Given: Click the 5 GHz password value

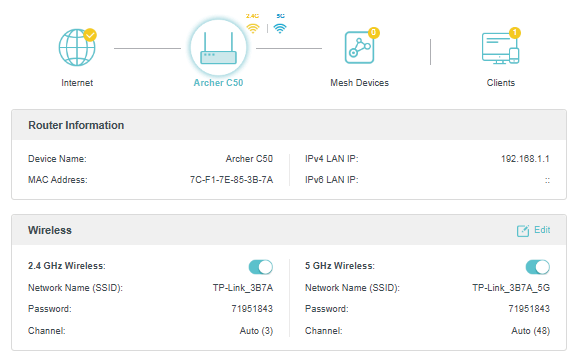Looking at the screenshot, I should [x=529, y=309].
